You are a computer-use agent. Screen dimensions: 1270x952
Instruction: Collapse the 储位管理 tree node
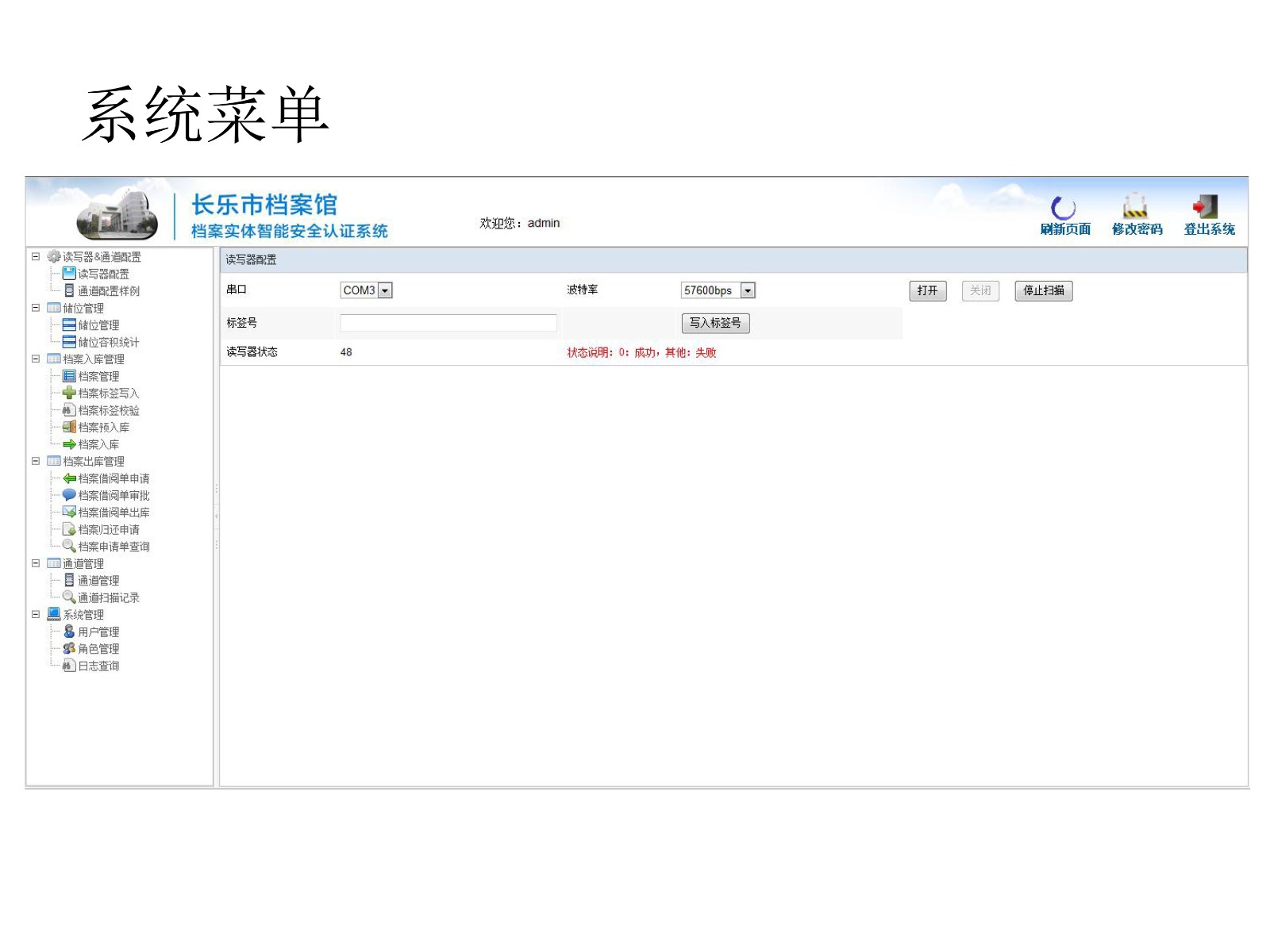click(x=36, y=308)
